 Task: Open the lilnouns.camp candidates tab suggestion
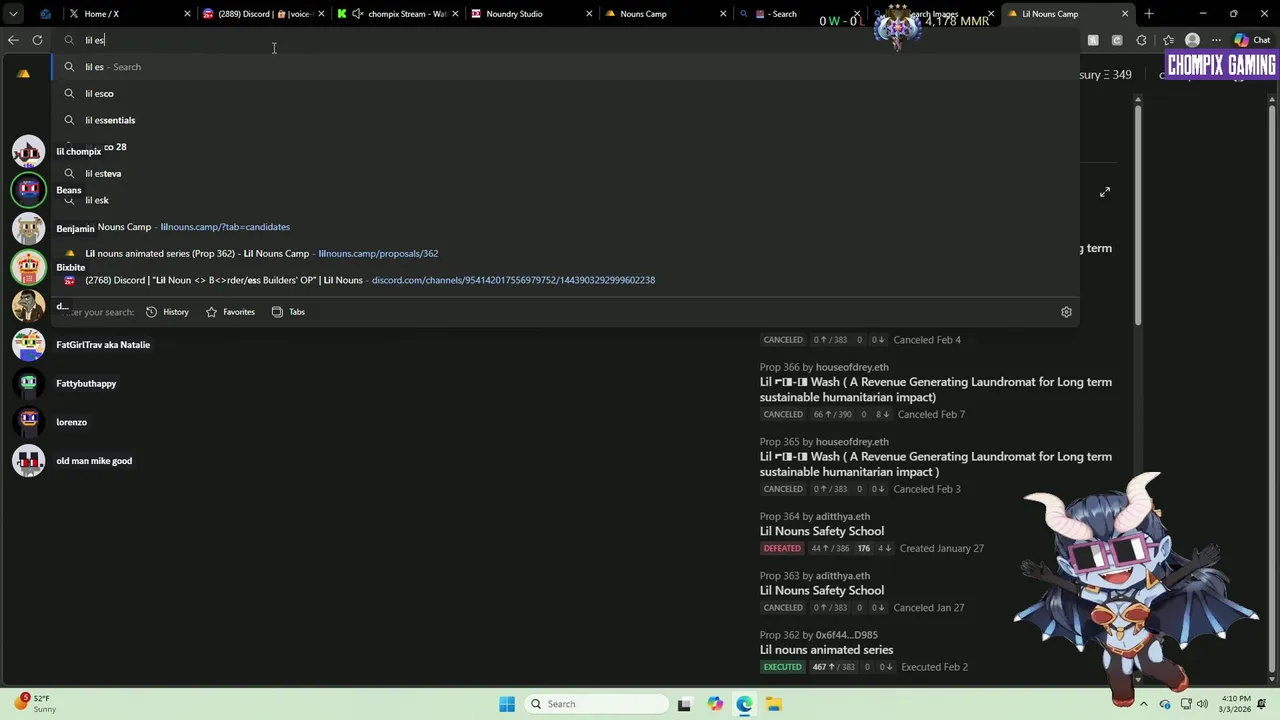[x=565, y=227]
